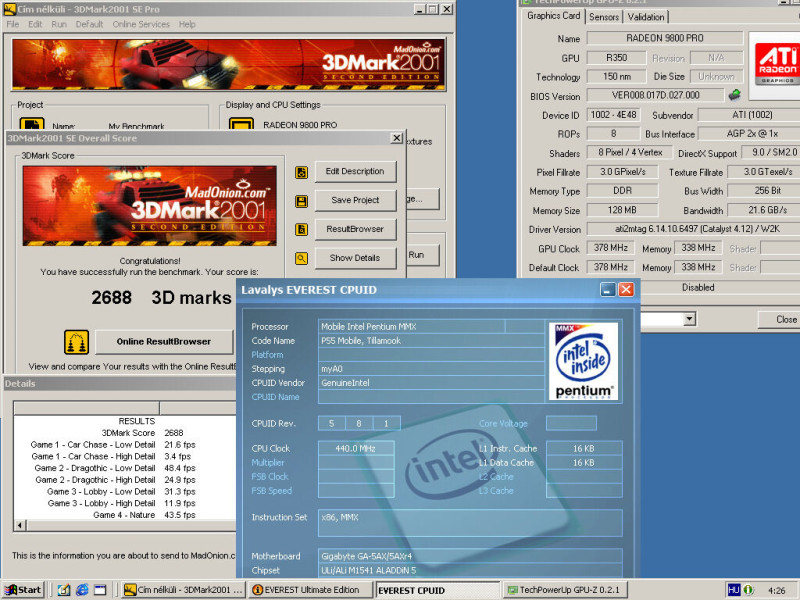800x600 pixels.
Task: Click the third quick launch window icon
Action: click(x=100, y=590)
